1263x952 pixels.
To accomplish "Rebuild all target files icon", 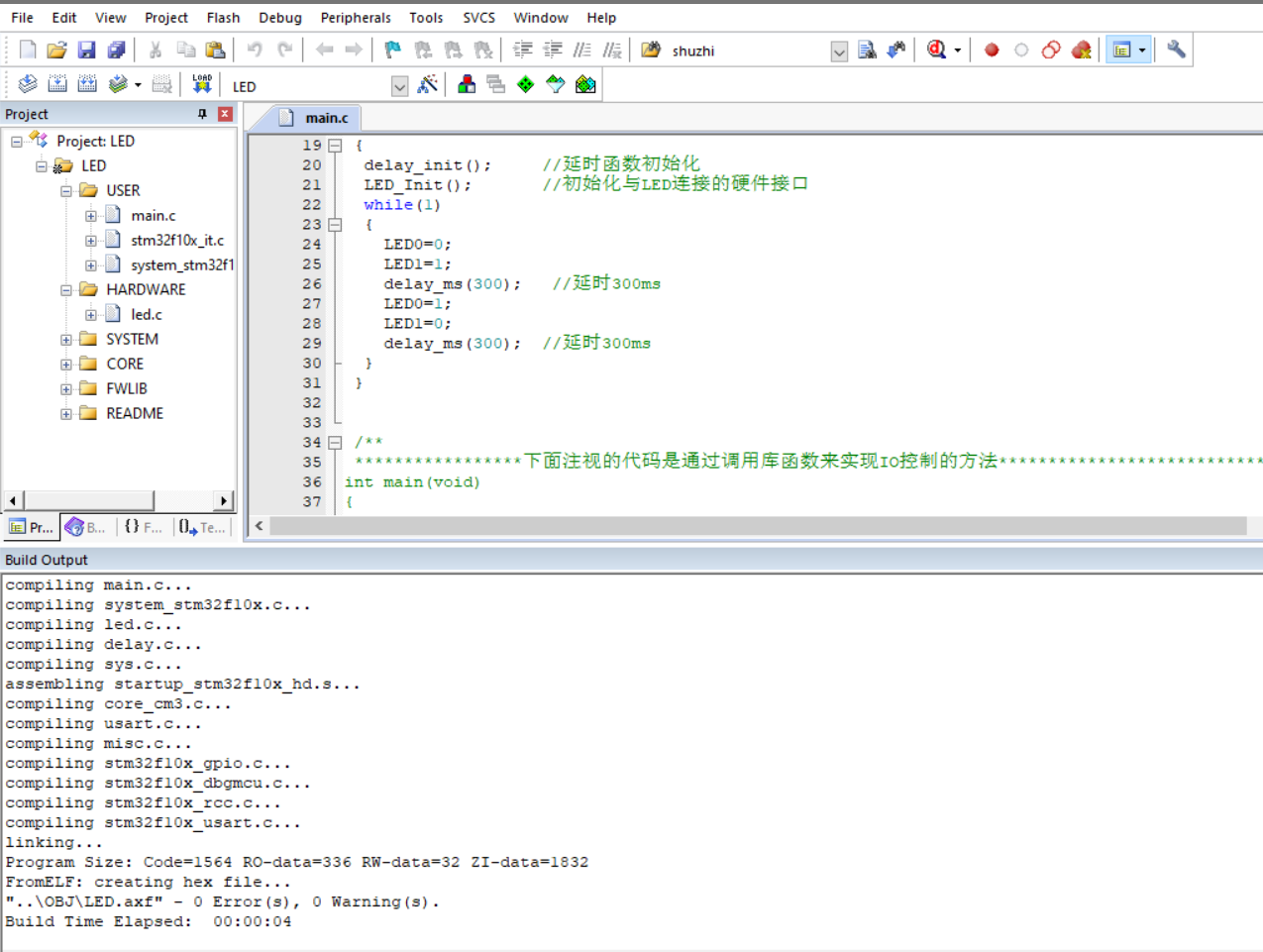I will (87, 85).
